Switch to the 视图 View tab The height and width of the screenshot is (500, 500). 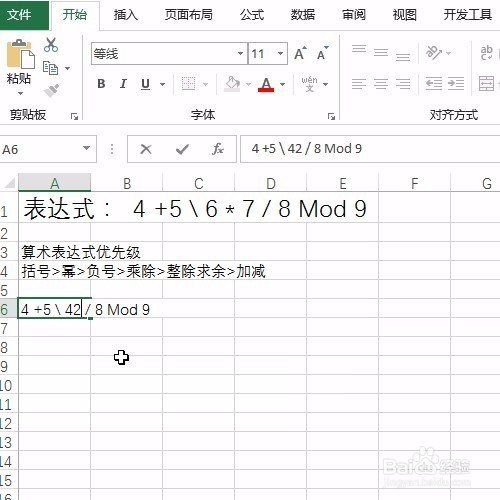pos(404,15)
